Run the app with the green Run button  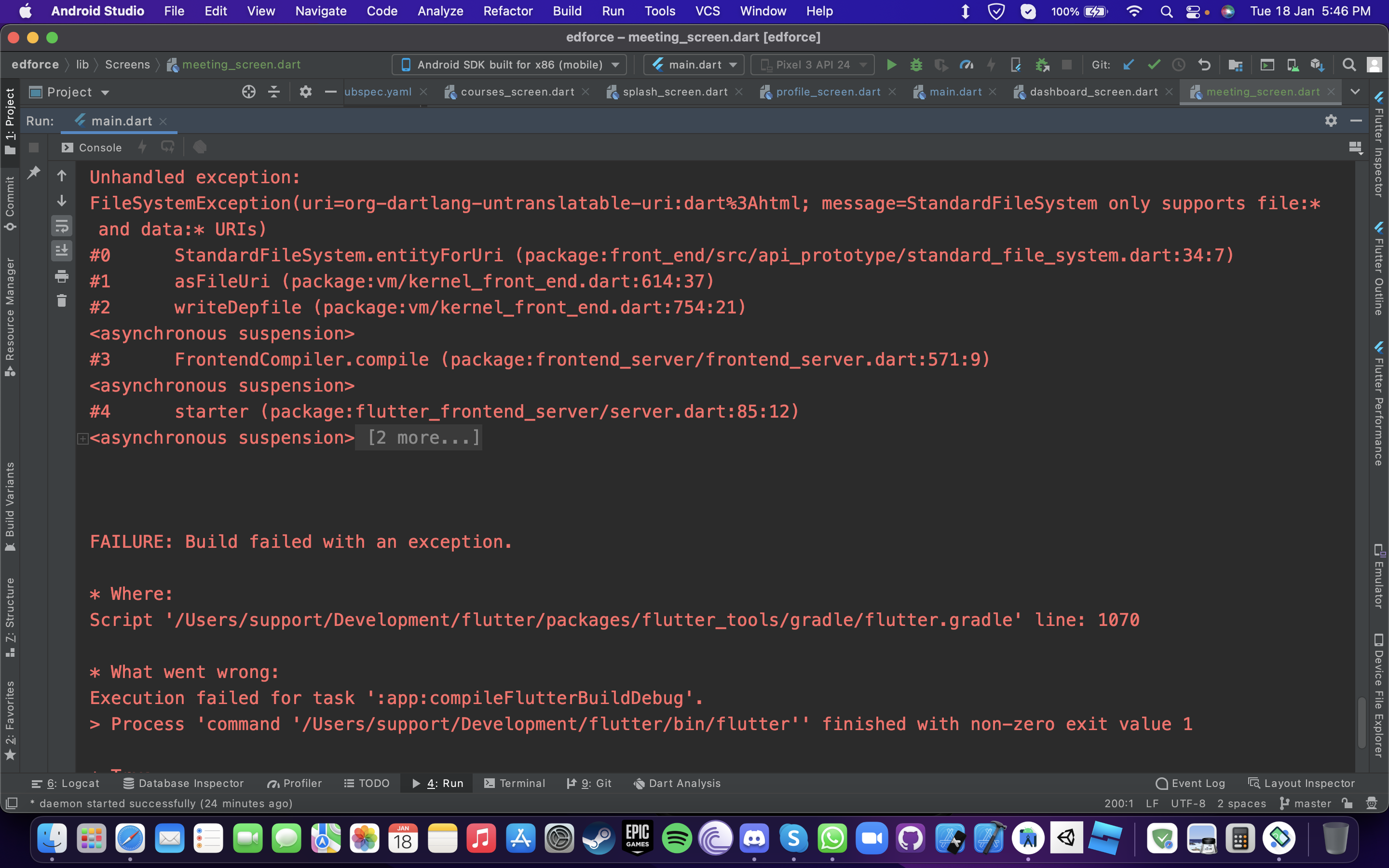point(891,64)
